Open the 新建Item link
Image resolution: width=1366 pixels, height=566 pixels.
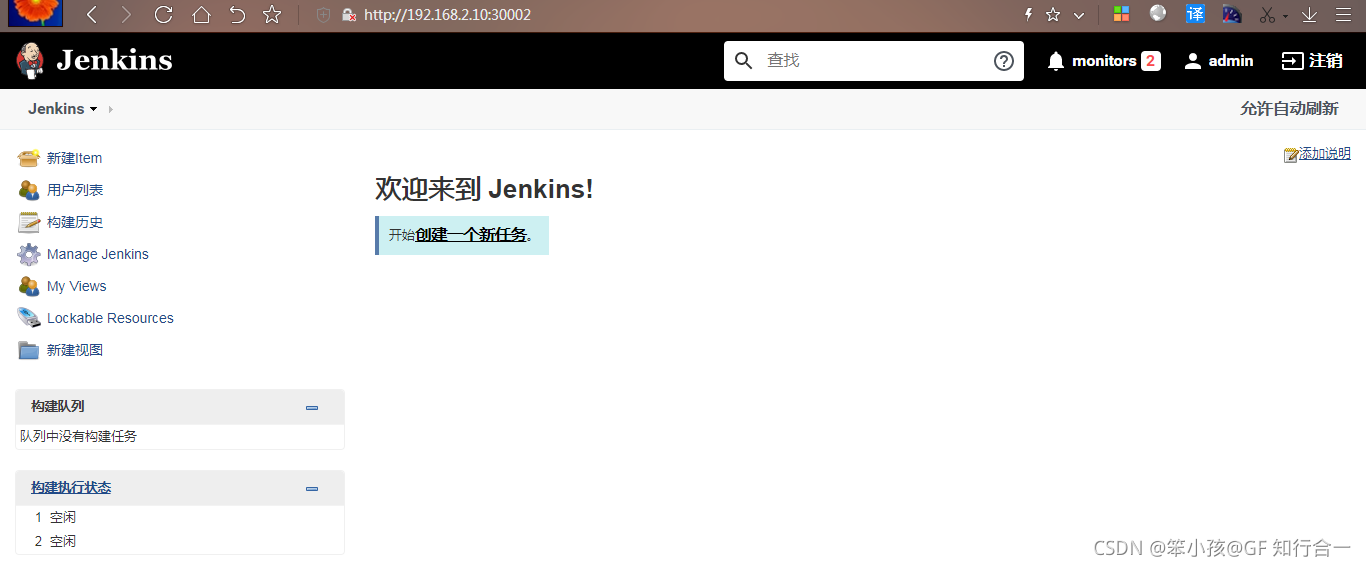74,158
